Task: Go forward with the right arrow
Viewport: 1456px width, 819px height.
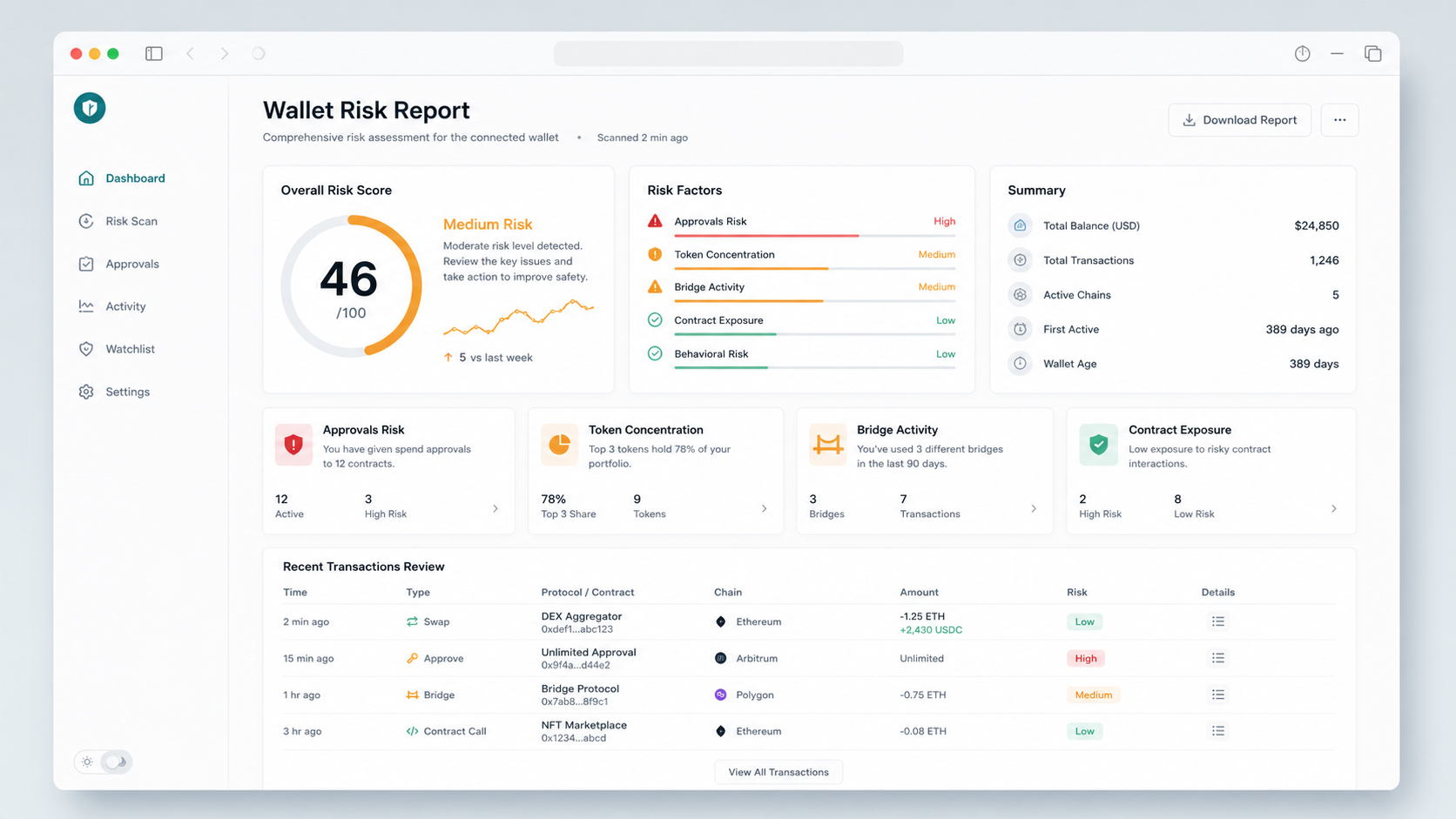Action: [225, 54]
